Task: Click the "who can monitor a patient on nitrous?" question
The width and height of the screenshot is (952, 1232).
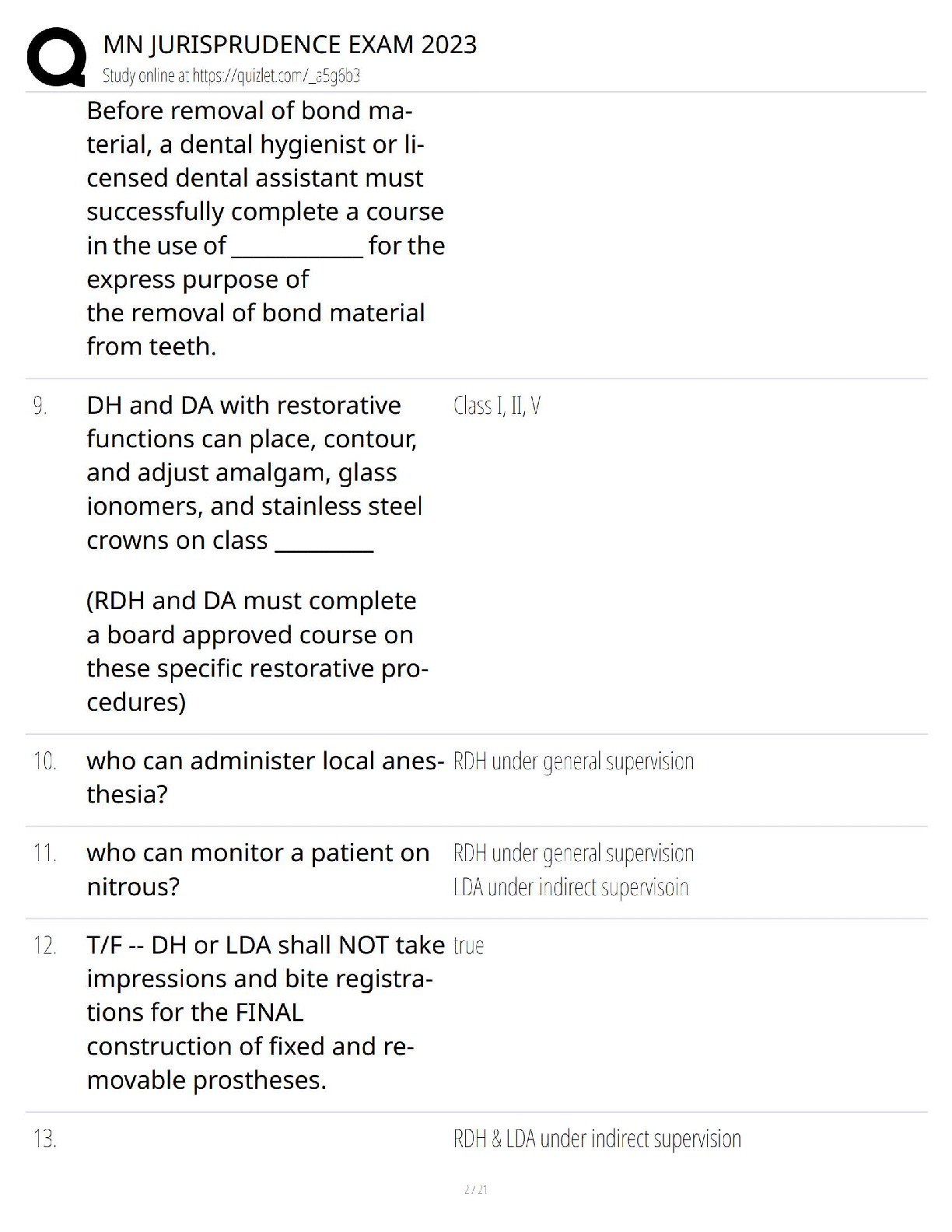Action: [257, 870]
